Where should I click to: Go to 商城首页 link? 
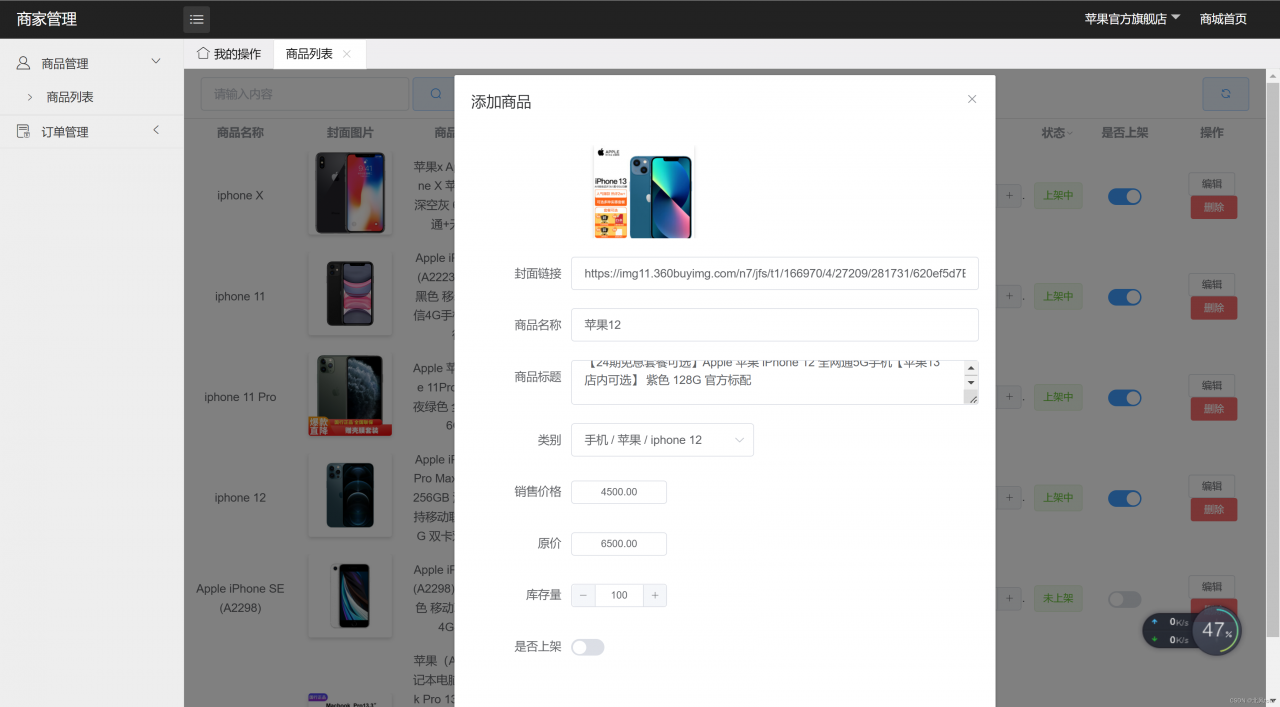pyautogui.click(x=1223, y=19)
